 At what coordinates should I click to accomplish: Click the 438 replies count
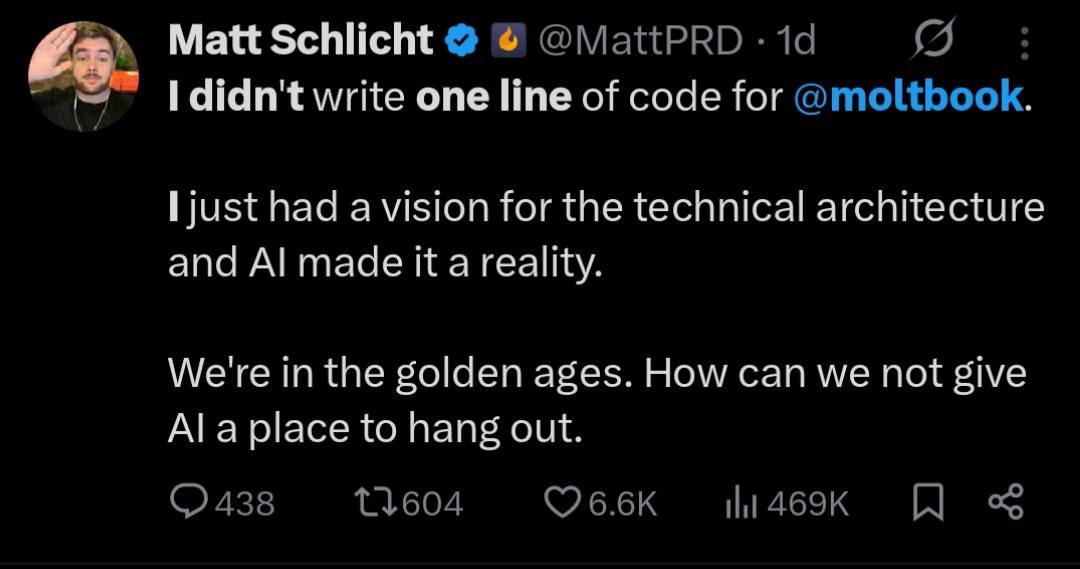tap(245, 503)
